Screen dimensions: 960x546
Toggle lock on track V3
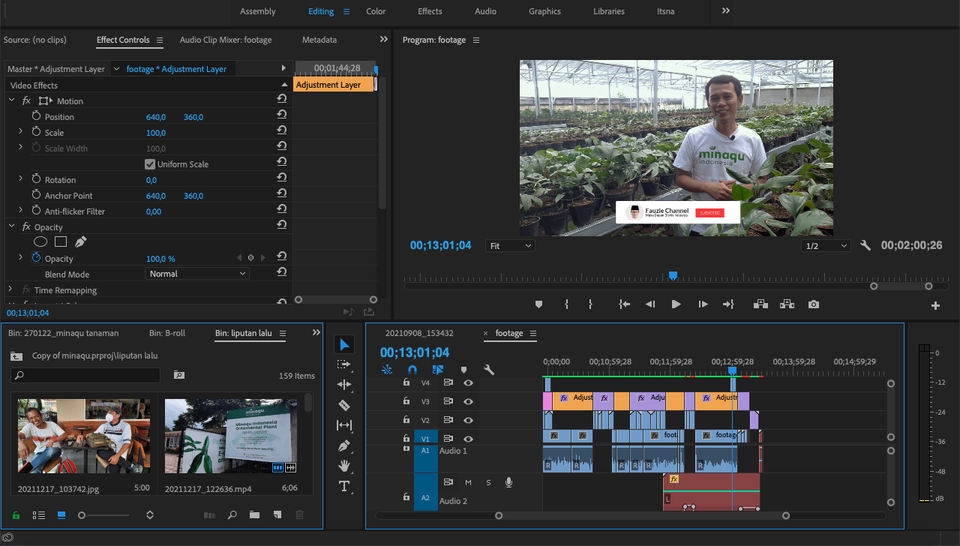click(406, 401)
